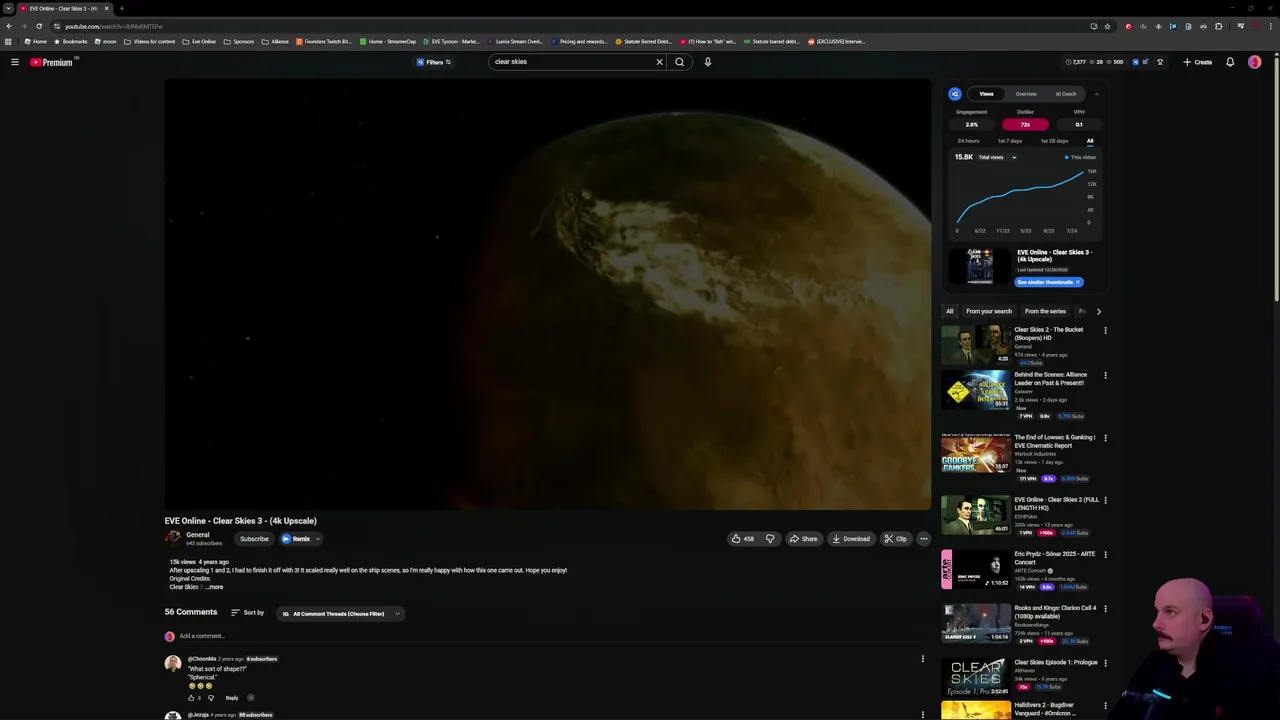Clear the search box with the X
Screen dimensions: 1280x720
click(x=659, y=62)
